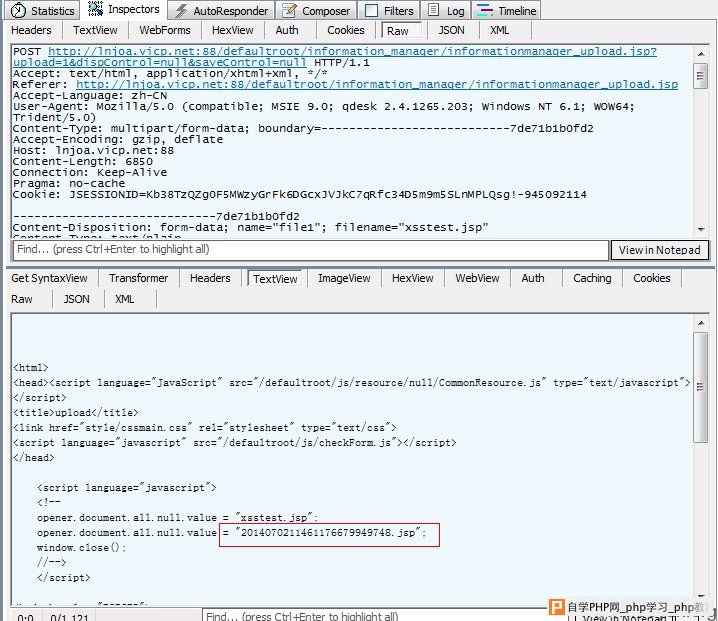The height and width of the screenshot is (621, 718).
Task: Open the Timeline tab
Action: click(x=506, y=11)
